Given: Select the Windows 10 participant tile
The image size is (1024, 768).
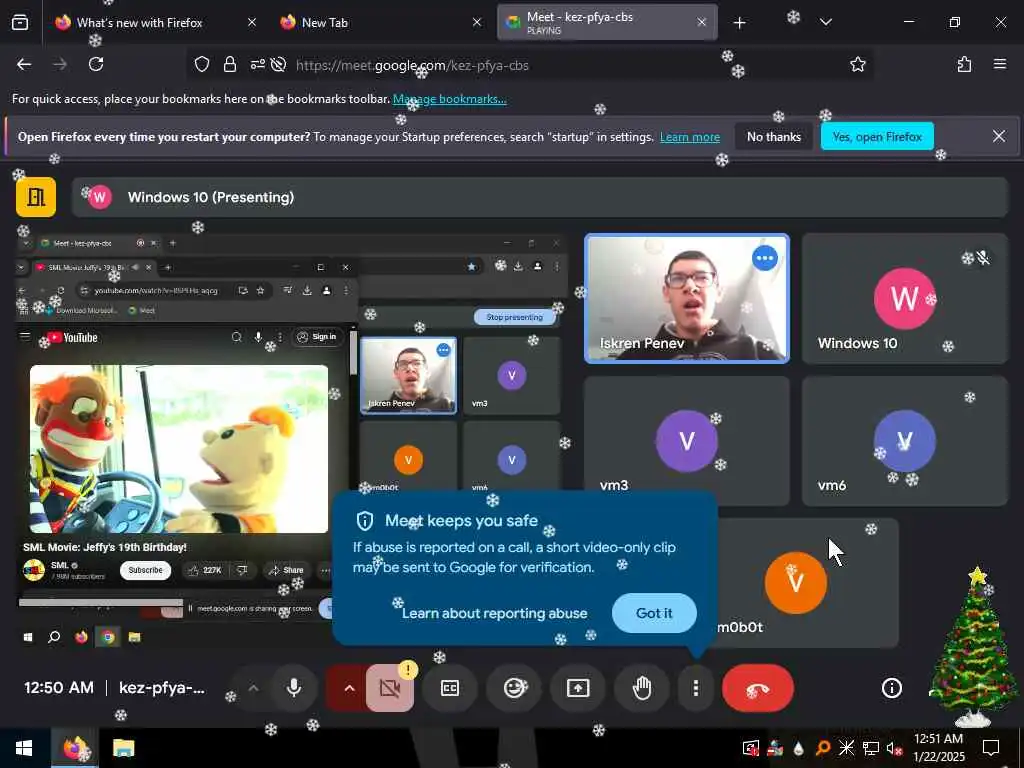Looking at the screenshot, I should (x=904, y=298).
